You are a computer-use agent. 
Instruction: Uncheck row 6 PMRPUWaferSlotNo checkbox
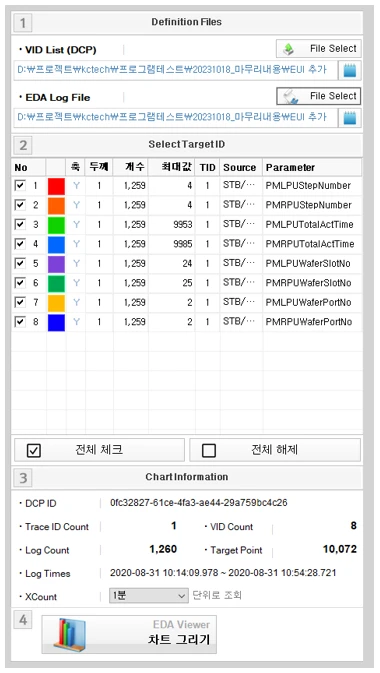[x=20, y=282]
